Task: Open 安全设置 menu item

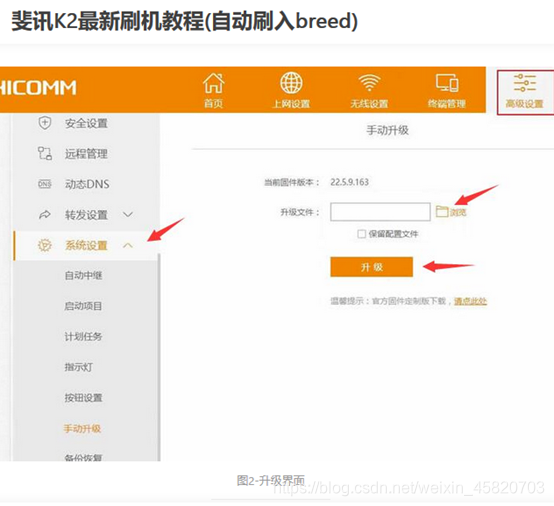Action: pos(87,123)
